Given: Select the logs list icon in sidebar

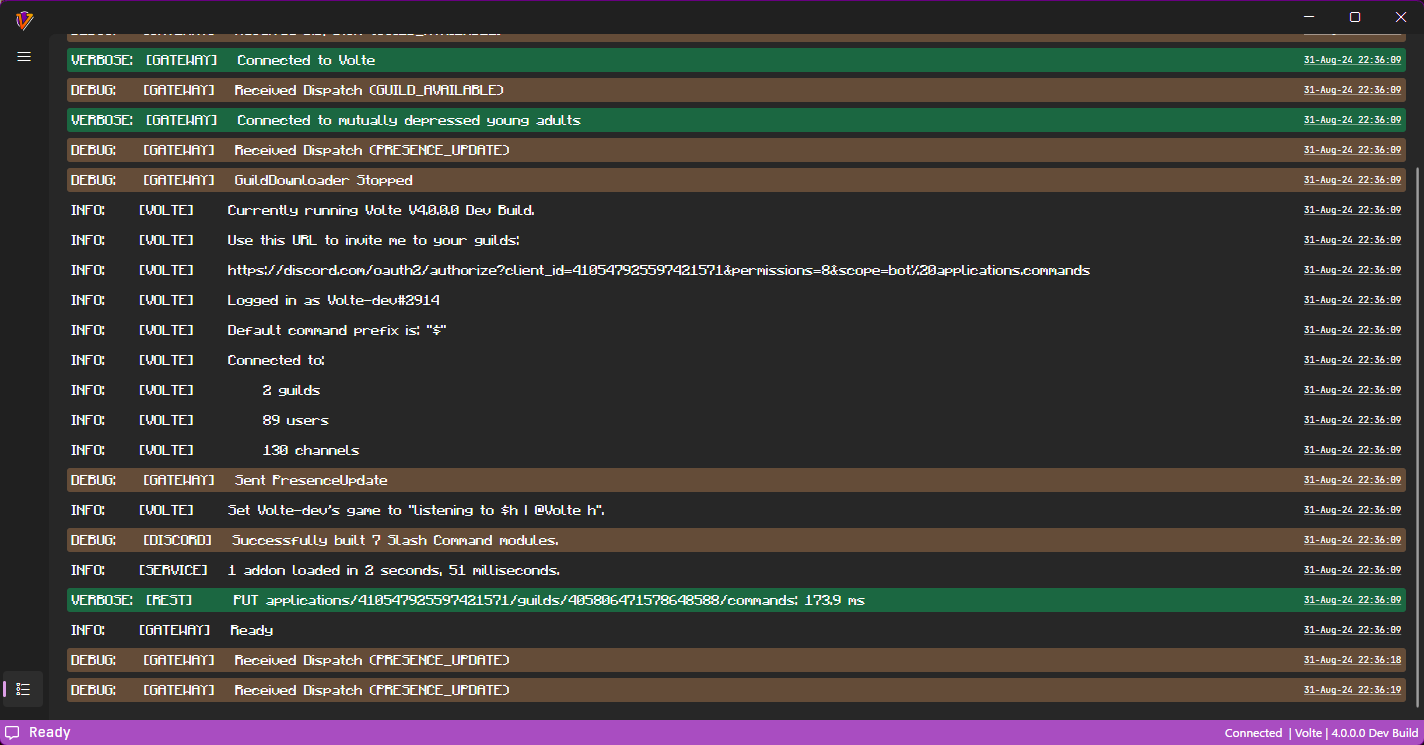Looking at the screenshot, I should point(24,689).
